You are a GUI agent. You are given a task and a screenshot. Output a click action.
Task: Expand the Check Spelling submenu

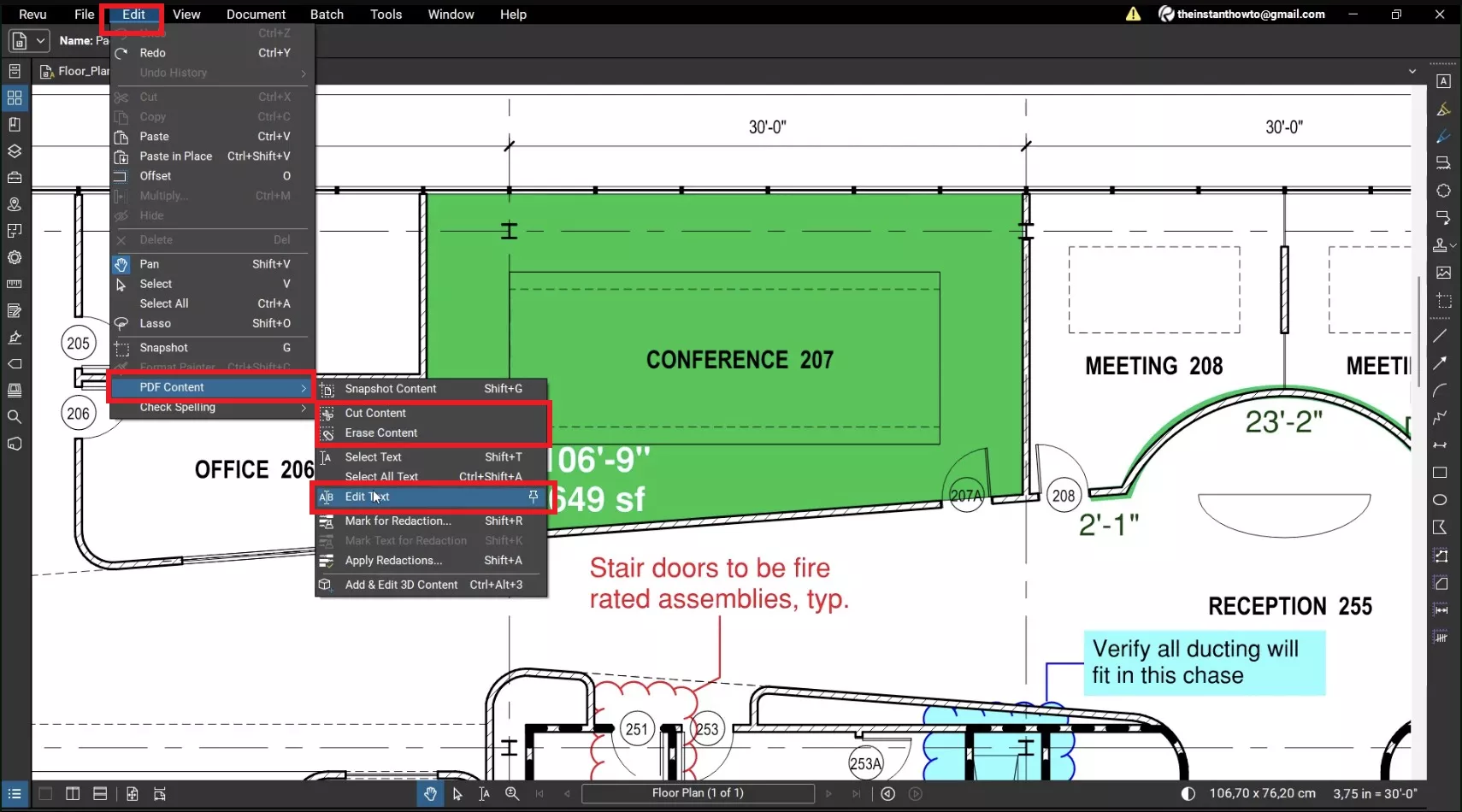point(212,408)
